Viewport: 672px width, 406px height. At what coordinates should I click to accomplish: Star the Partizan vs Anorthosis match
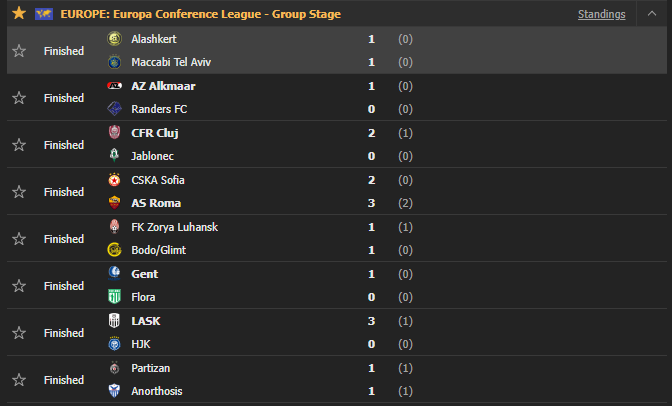coord(18,380)
